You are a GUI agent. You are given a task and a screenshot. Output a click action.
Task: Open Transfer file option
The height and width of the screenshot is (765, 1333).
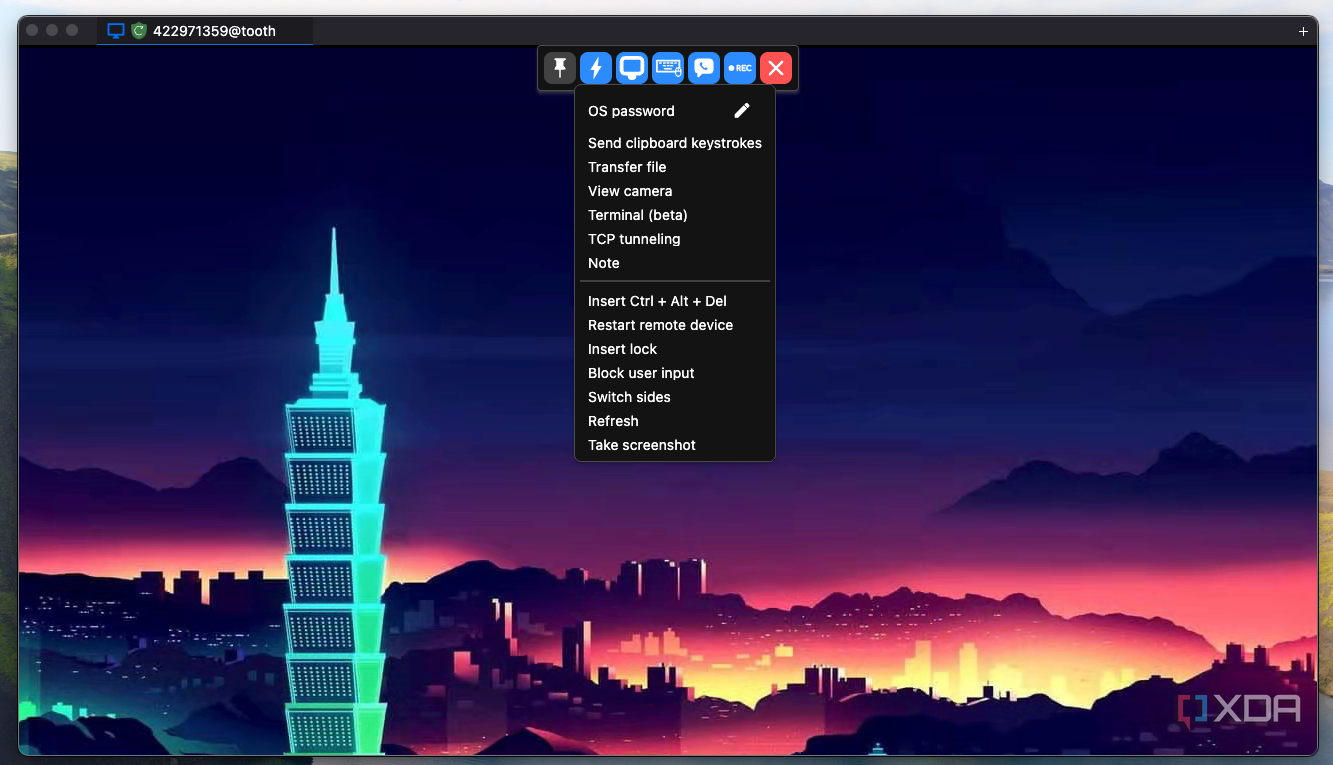[x=627, y=167]
